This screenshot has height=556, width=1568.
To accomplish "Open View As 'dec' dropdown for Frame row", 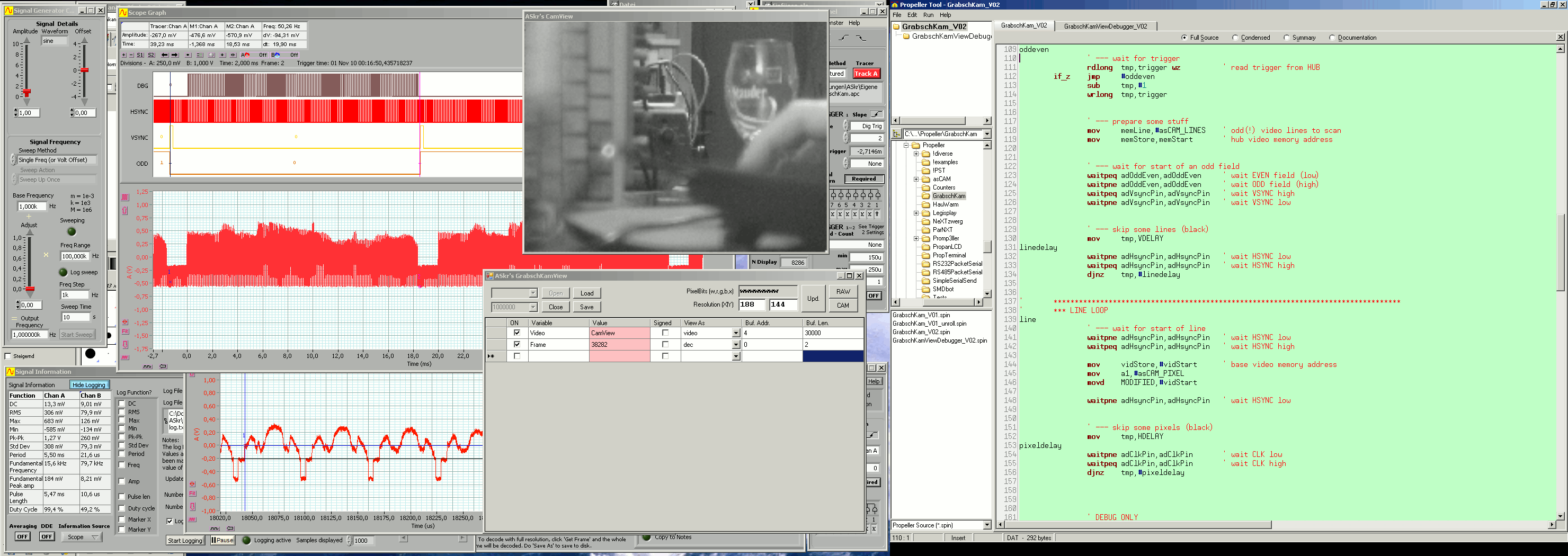I will (735, 344).
